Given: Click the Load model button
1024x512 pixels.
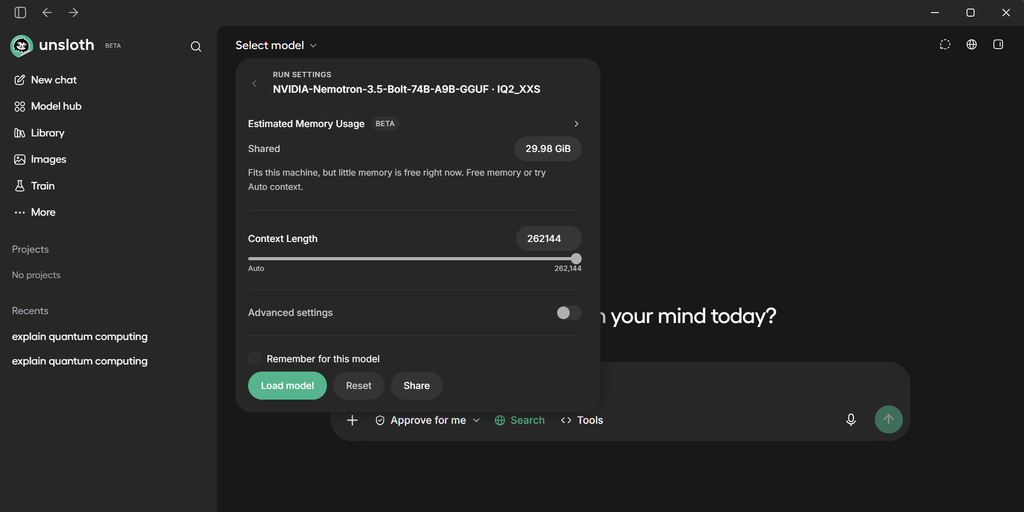Looking at the screenshot, I should 287,386.
